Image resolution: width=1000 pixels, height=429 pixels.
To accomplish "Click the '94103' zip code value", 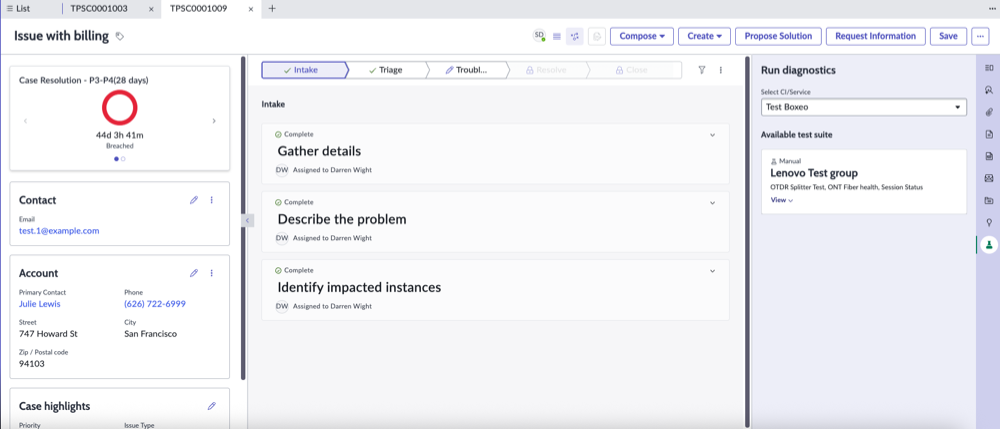I will (32, 363).
